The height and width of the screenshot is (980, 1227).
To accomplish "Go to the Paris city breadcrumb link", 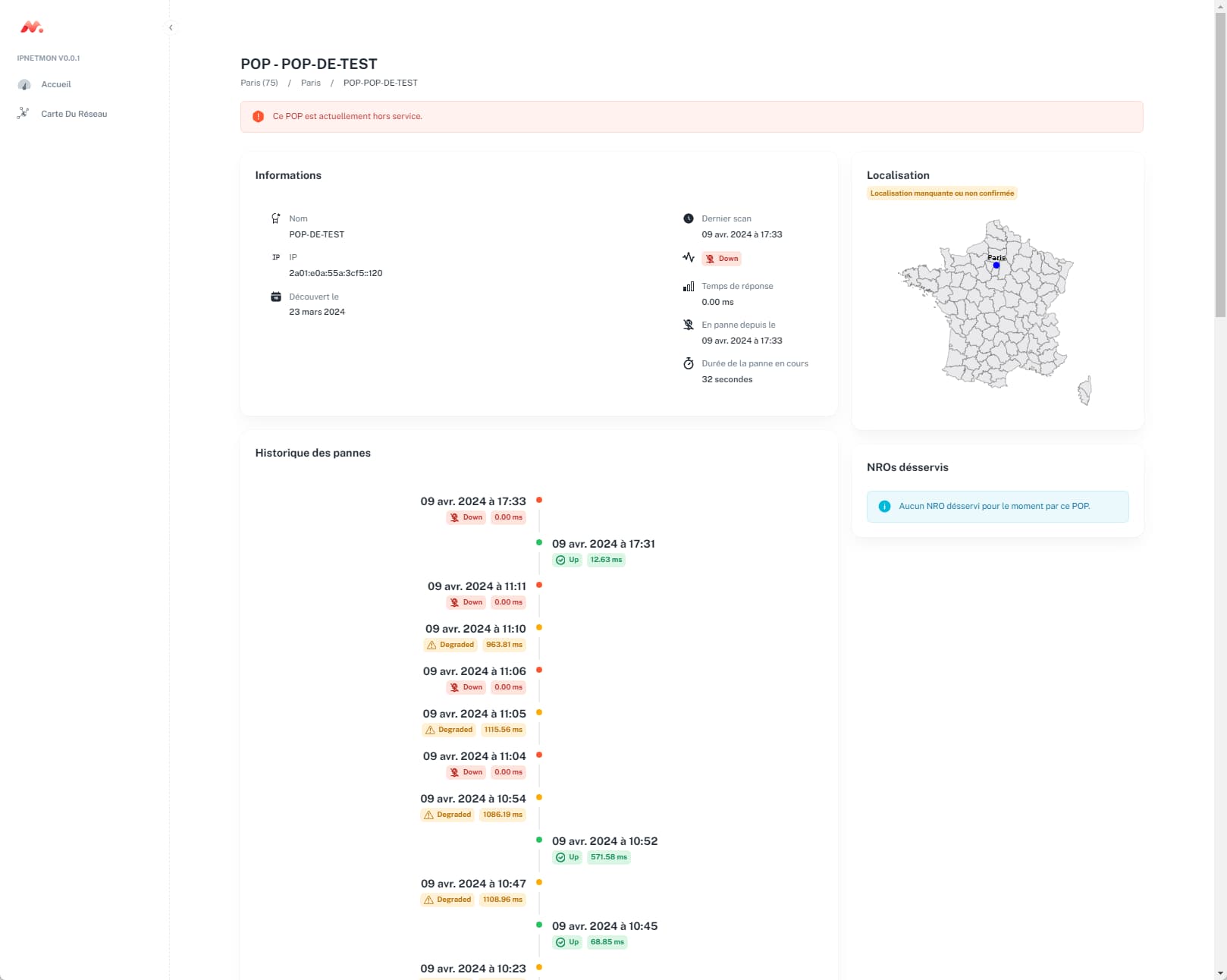I will pos(311,83).
